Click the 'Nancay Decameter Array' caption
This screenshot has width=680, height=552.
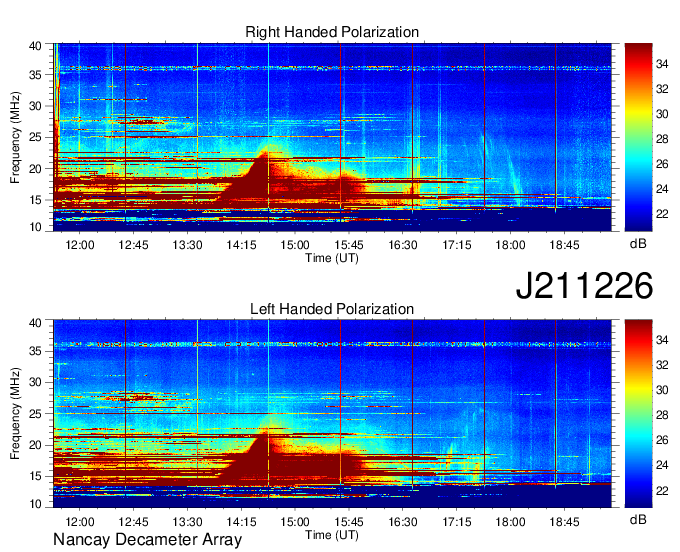[147, 540]
